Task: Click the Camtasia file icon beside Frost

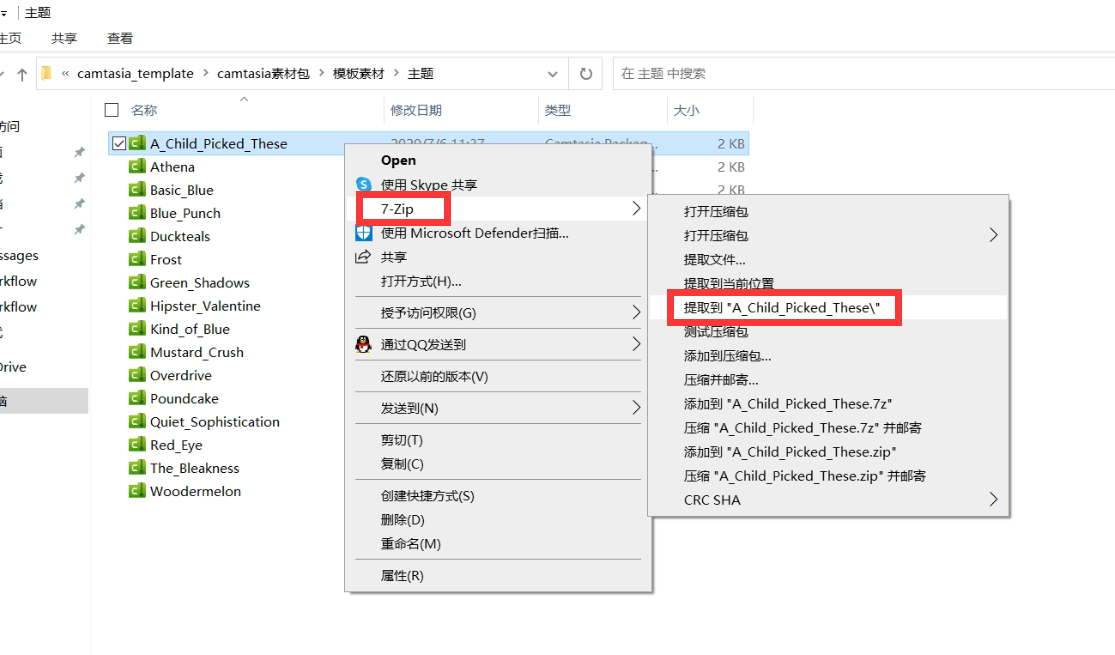Action: click(x=139, y=258)
